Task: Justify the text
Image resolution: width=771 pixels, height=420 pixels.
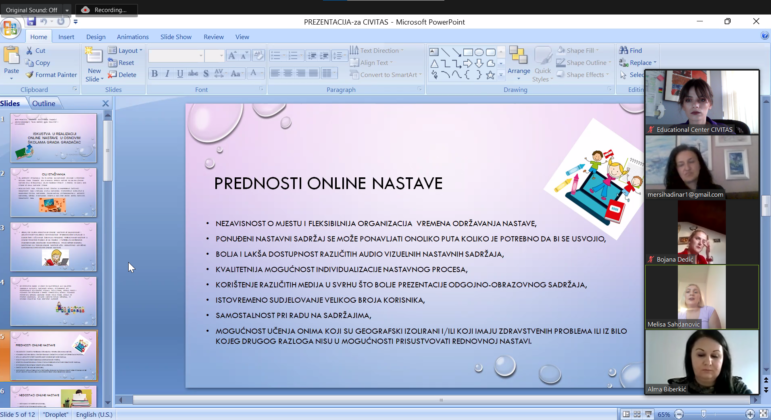Action: (314, 74)
